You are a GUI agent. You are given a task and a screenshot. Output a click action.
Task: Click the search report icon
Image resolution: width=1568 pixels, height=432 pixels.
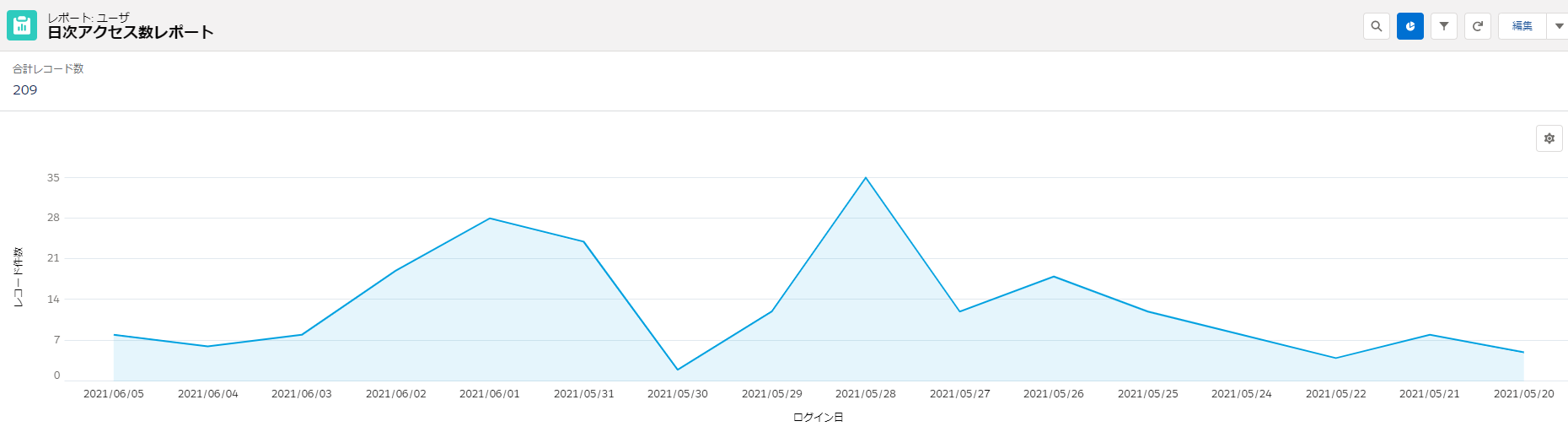pos(1376,26)
